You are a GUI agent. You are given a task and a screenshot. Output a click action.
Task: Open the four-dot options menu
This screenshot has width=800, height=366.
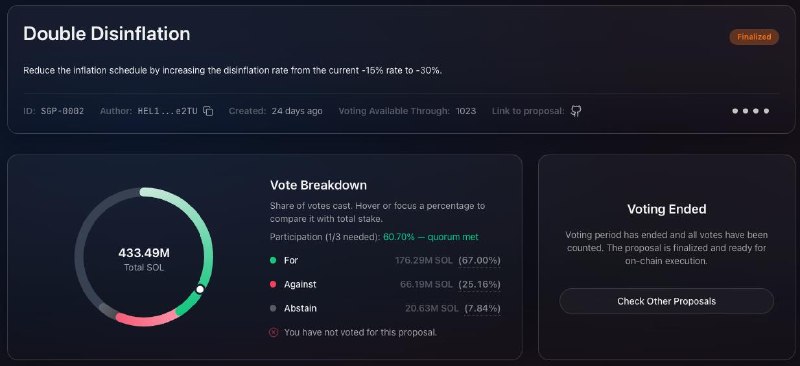(751, 111)
